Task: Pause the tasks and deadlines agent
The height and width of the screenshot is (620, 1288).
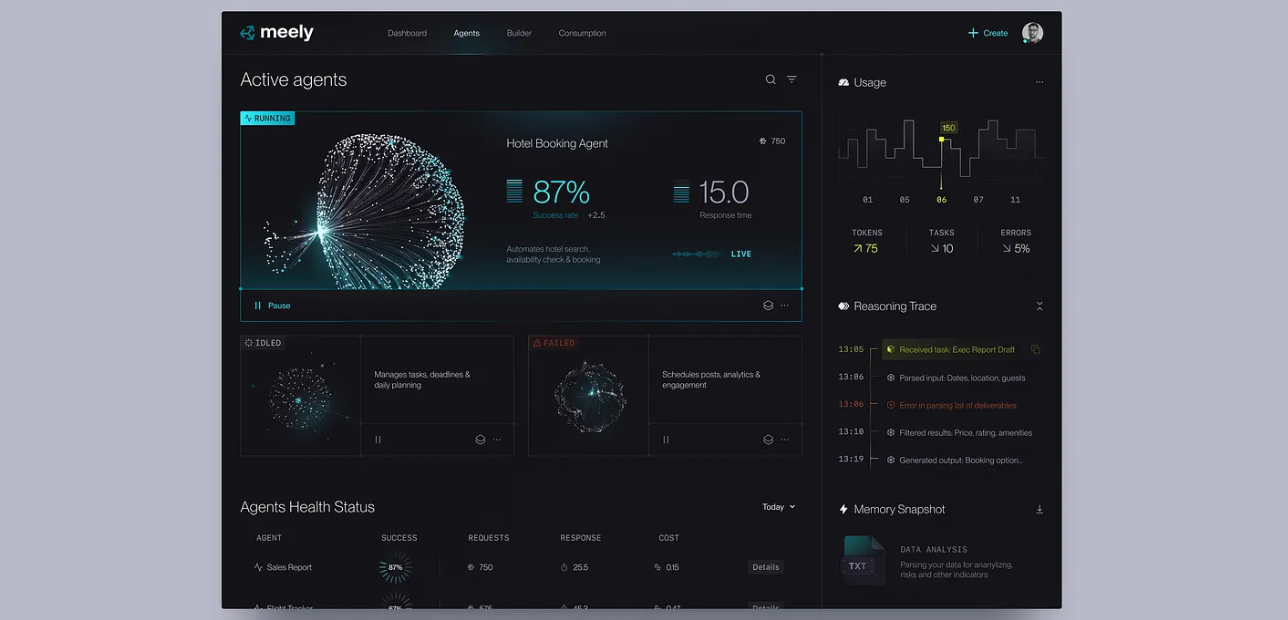Action: [378, 440]
